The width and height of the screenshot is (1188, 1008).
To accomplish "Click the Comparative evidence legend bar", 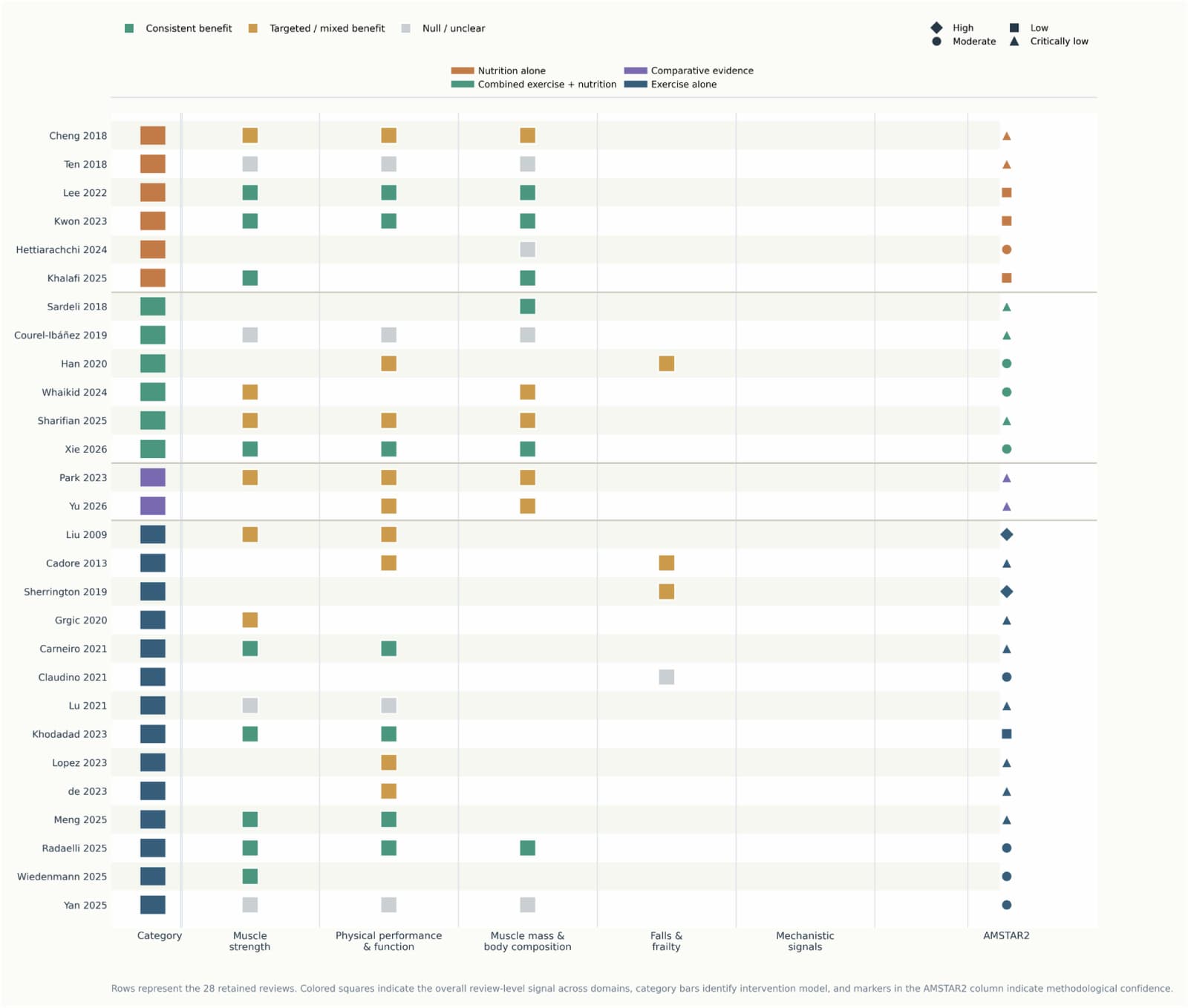I will click(636, 71).
